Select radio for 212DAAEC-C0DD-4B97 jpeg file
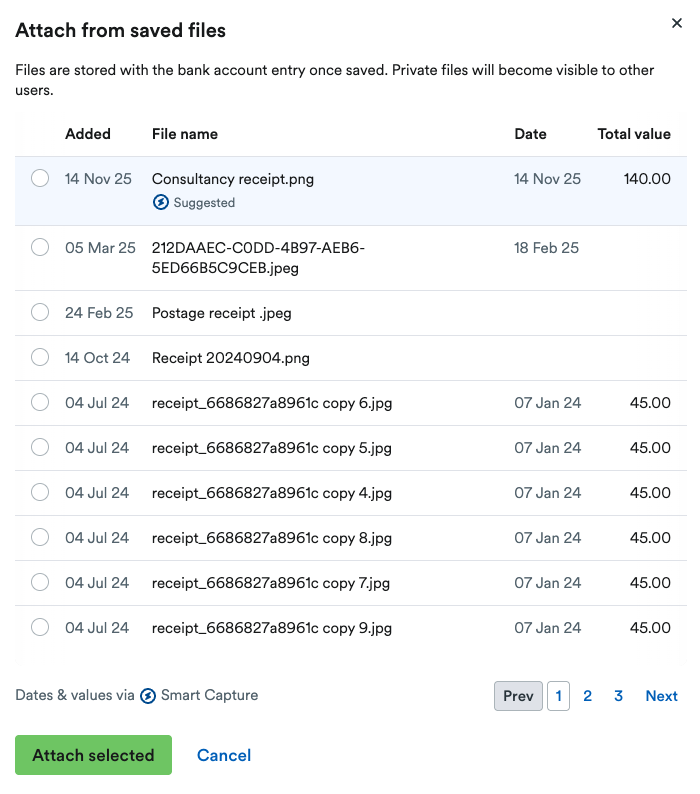The width and height of the screenshot is (700, 794). click(40, 247)
